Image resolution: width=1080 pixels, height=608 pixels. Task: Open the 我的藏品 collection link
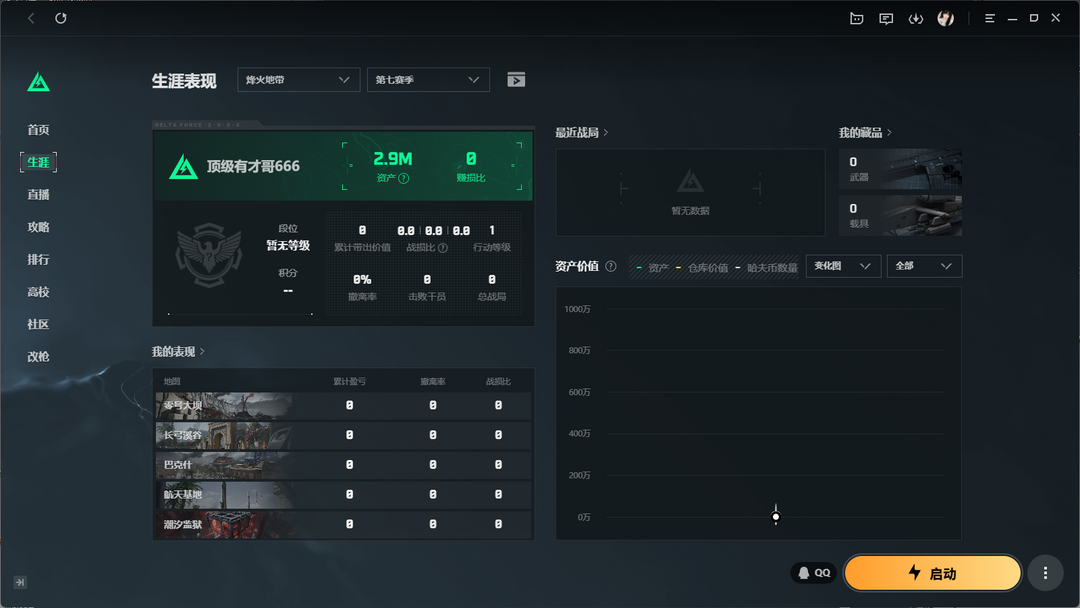[x=865, y=133]
